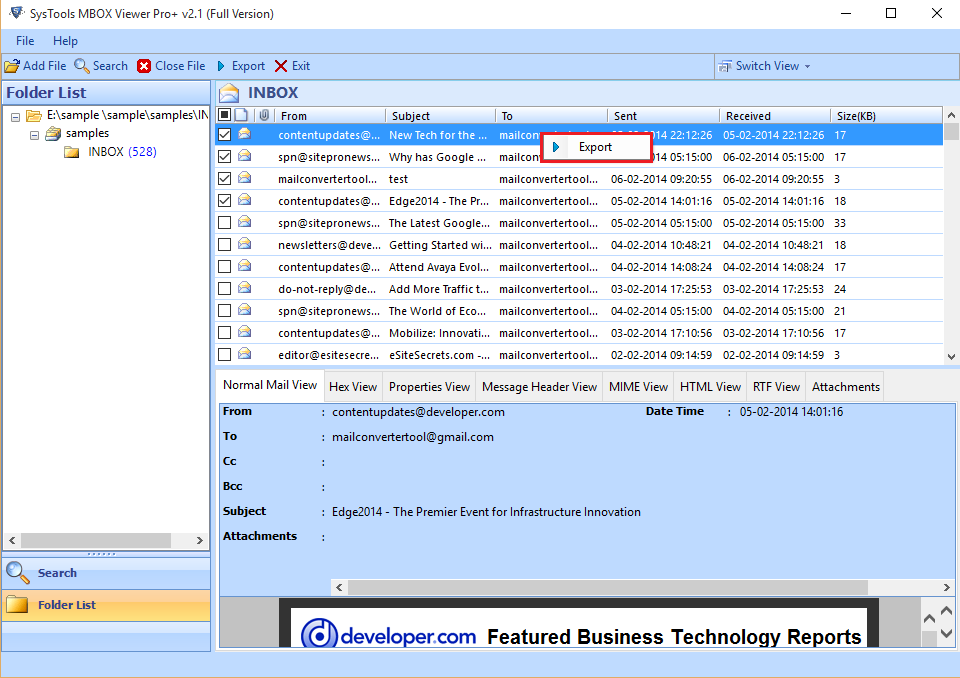Image resolution: width=960 pixels, height=678 pixels.
Task: Click the developer.com logo in preview
Action: 389,635
